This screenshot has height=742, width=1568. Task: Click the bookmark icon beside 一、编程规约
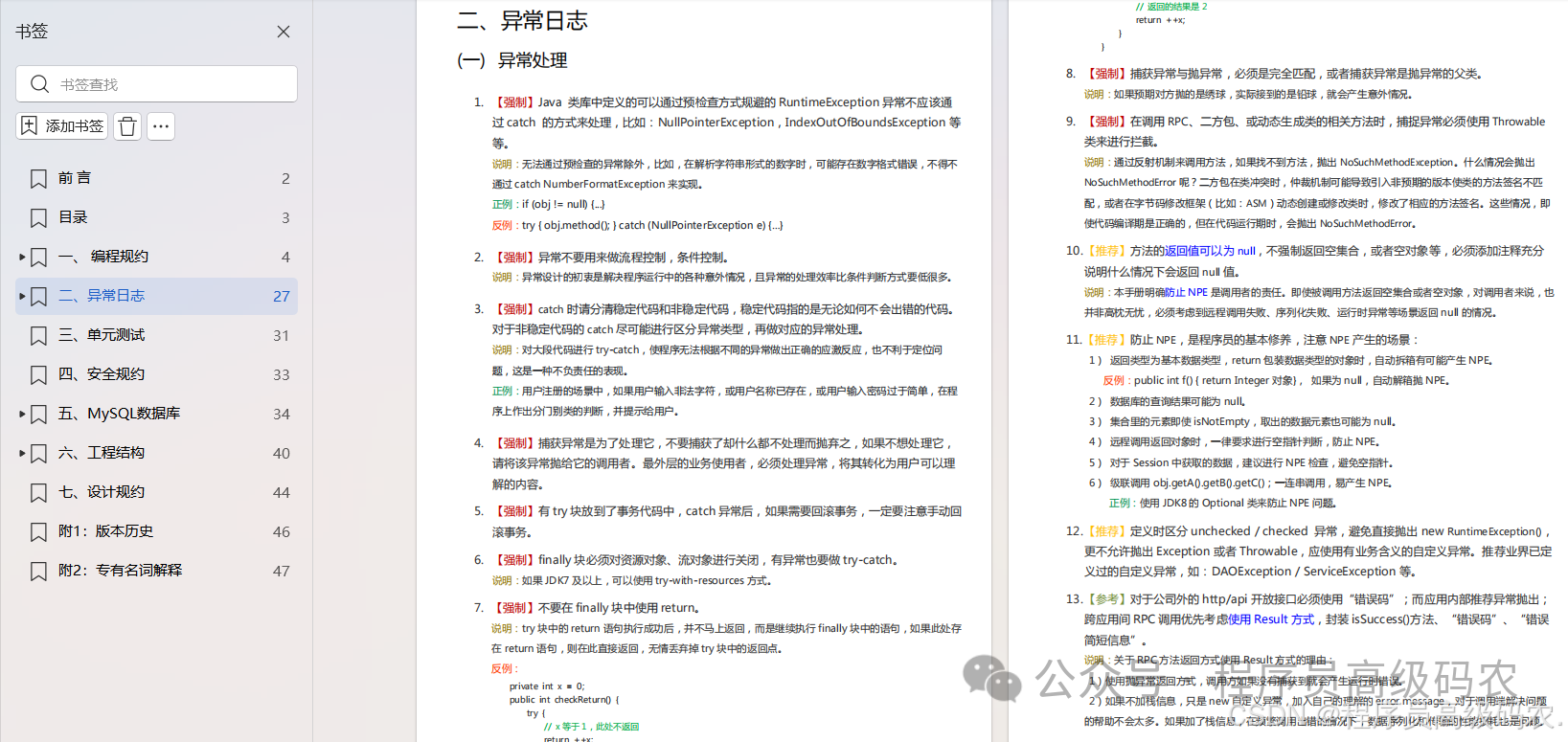point(38,258)
